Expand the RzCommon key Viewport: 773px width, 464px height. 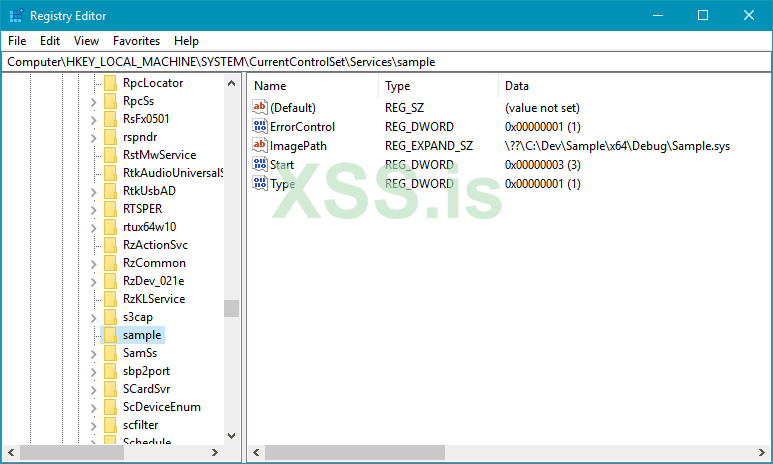[94, 264]
